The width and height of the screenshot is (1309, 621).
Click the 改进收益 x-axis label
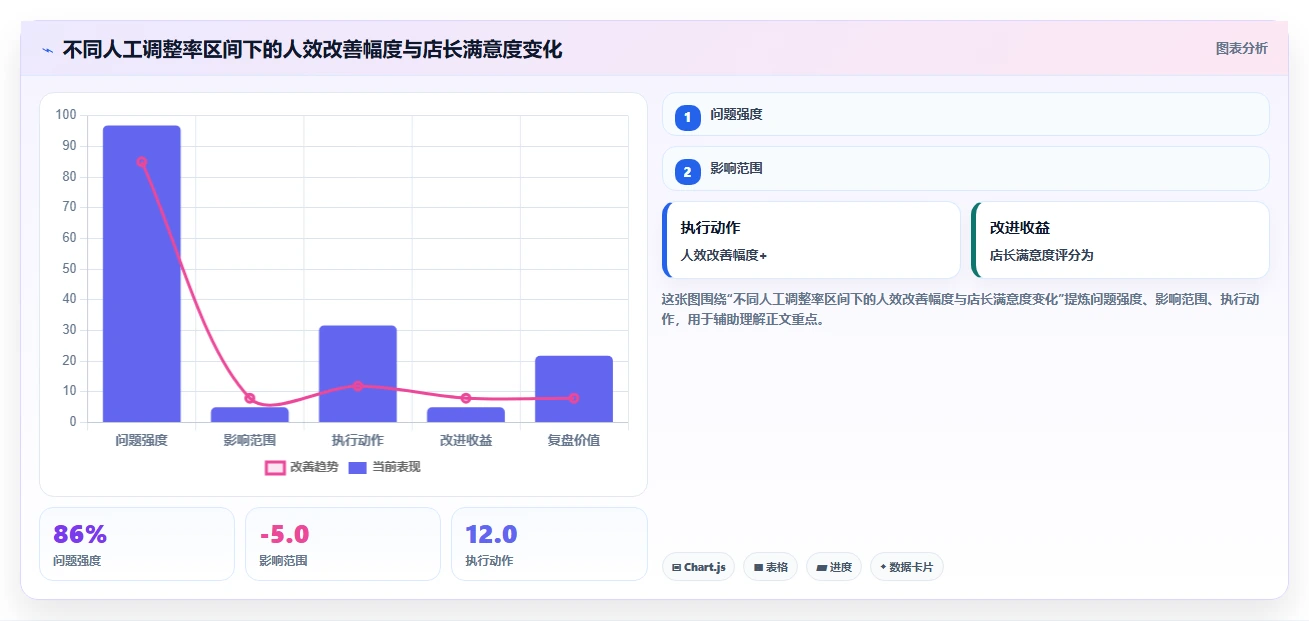[466, 440]
